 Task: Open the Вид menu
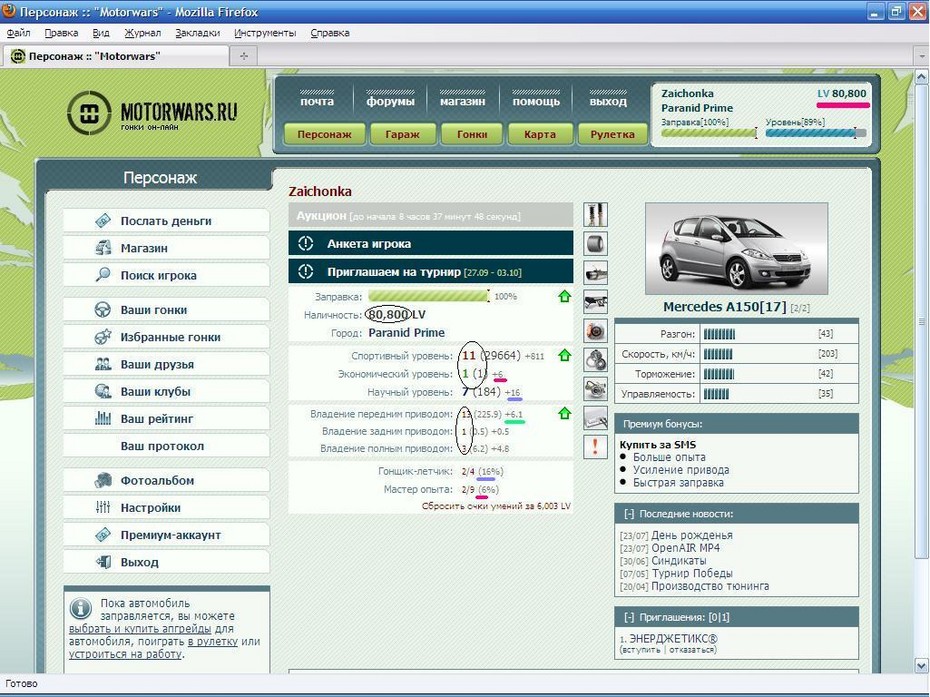tap(101, 33)
